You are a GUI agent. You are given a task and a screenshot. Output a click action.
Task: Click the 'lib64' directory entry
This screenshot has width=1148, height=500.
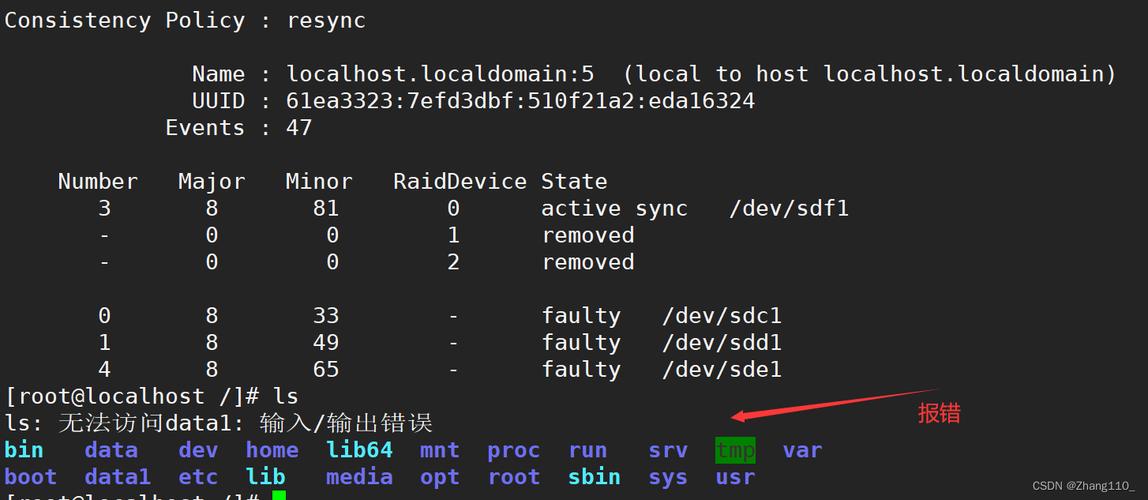[359, 449]
